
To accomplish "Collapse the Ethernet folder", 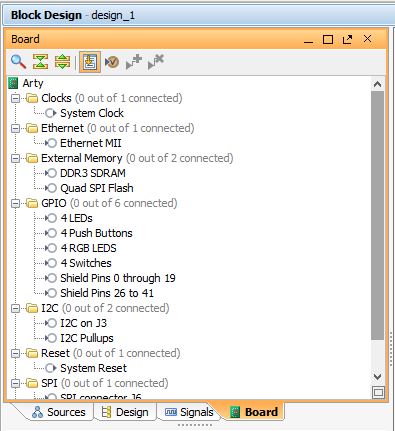I will 15,128.
